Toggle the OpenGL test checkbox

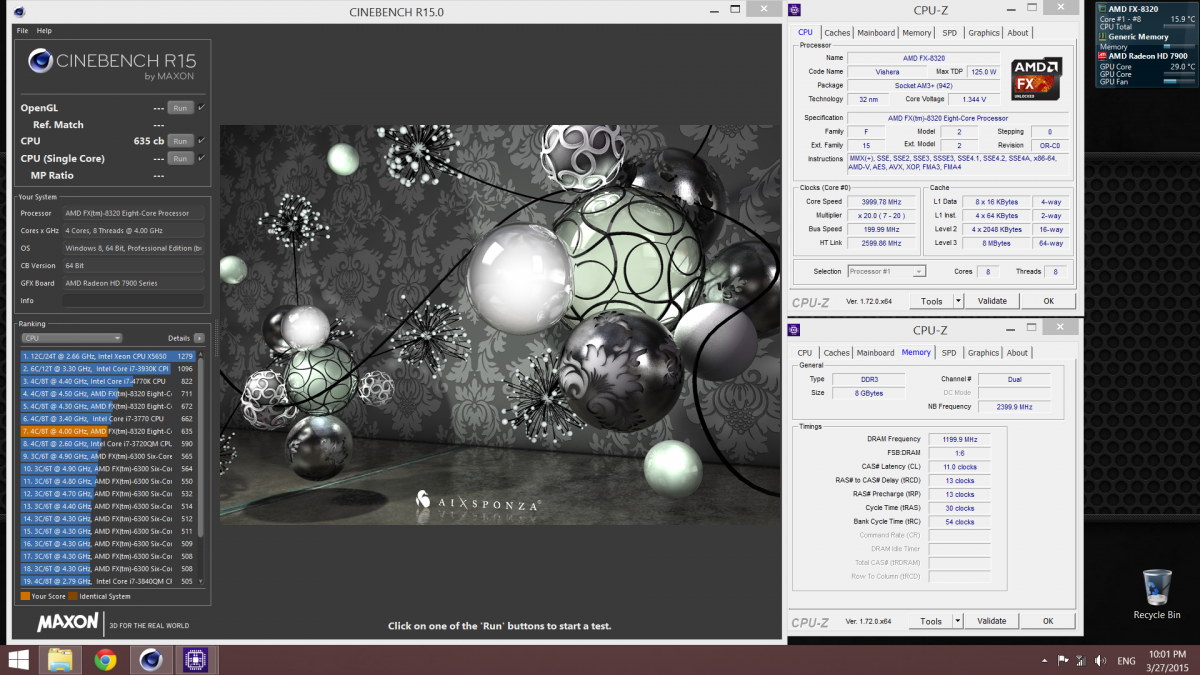click(202, 107)
